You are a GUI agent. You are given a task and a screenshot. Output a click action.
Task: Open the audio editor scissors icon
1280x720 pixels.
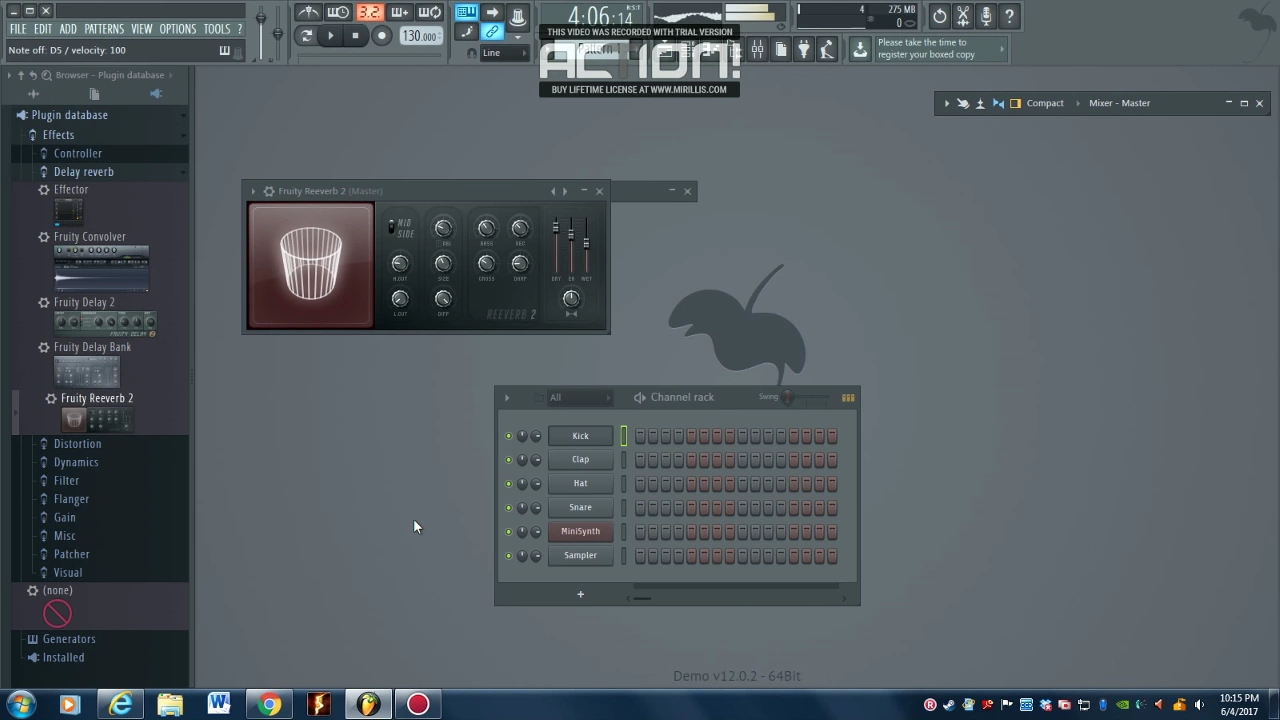962,16
